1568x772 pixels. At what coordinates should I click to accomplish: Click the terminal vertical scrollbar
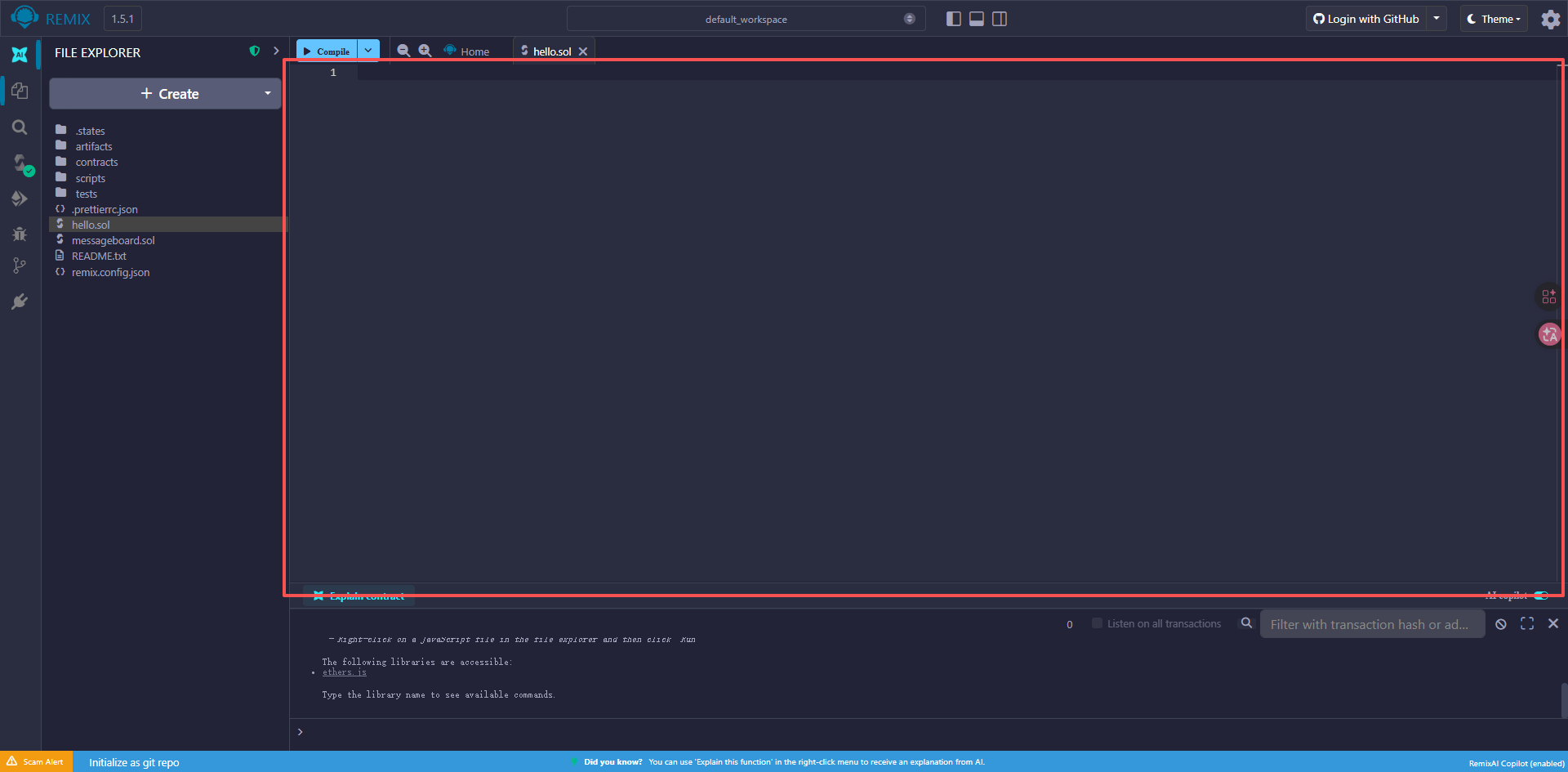[1564, 700]
